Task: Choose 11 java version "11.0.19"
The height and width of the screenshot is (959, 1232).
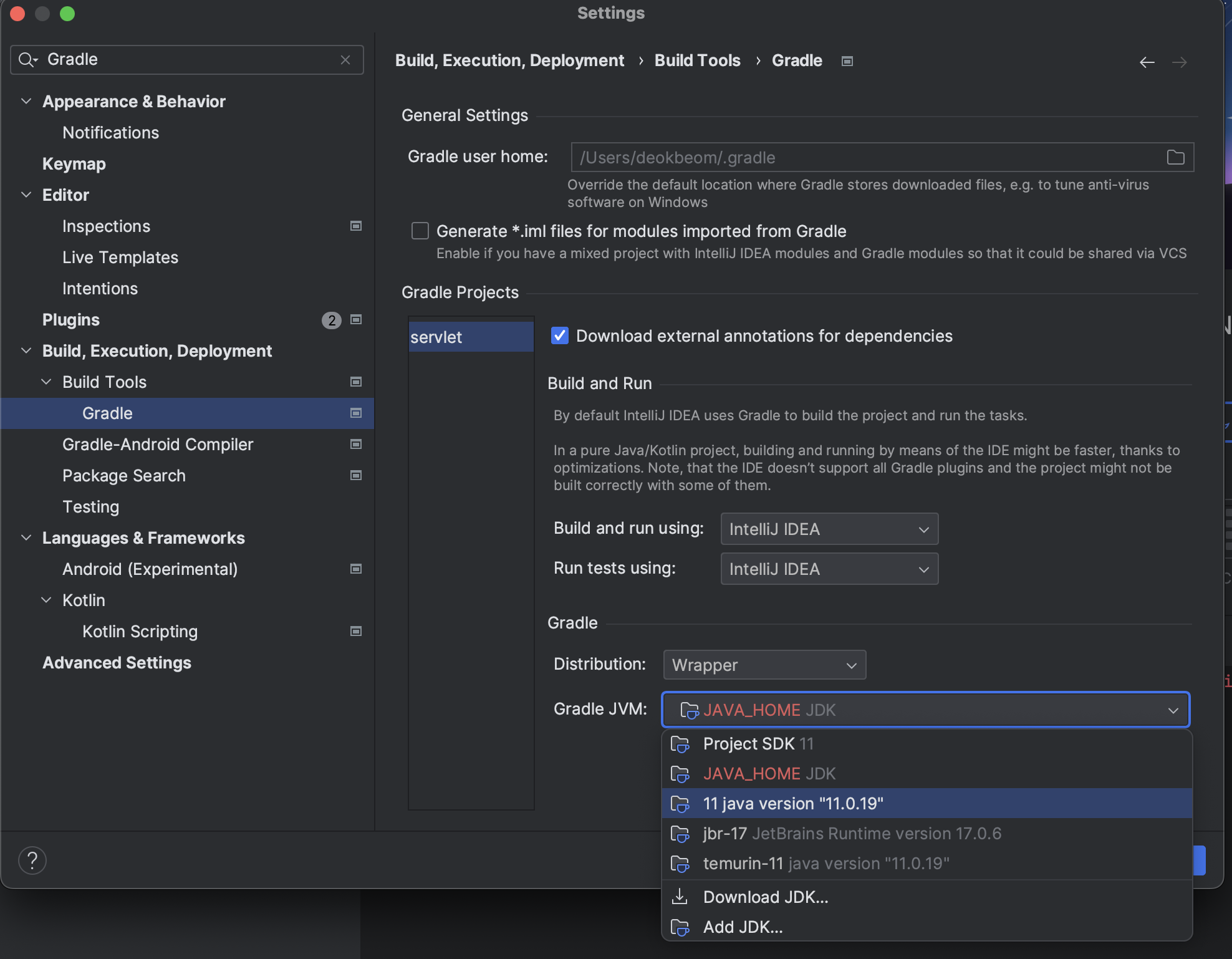Action: pos(926,804)
